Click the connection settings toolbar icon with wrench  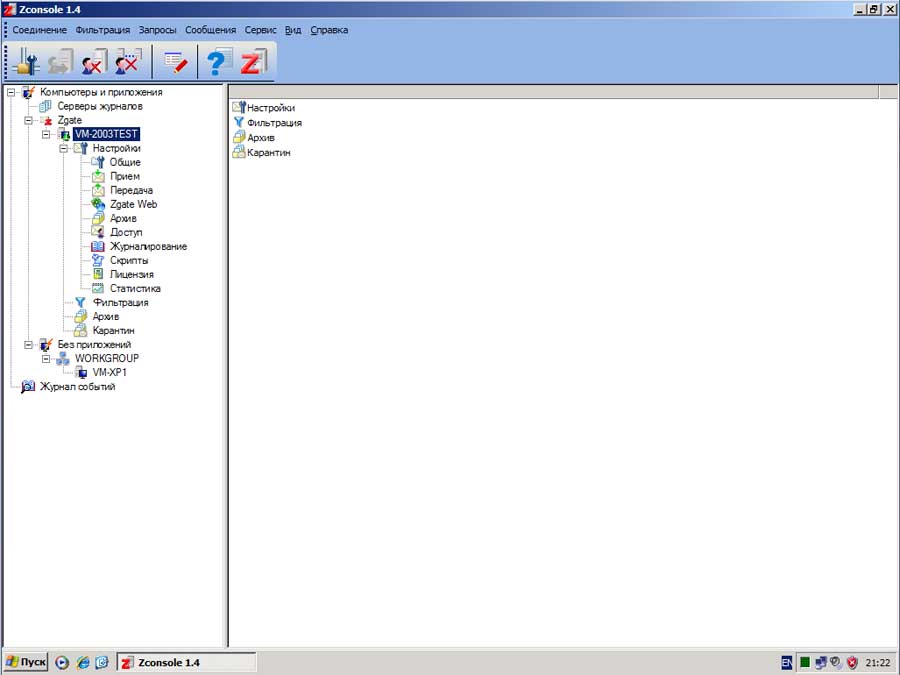25,61
